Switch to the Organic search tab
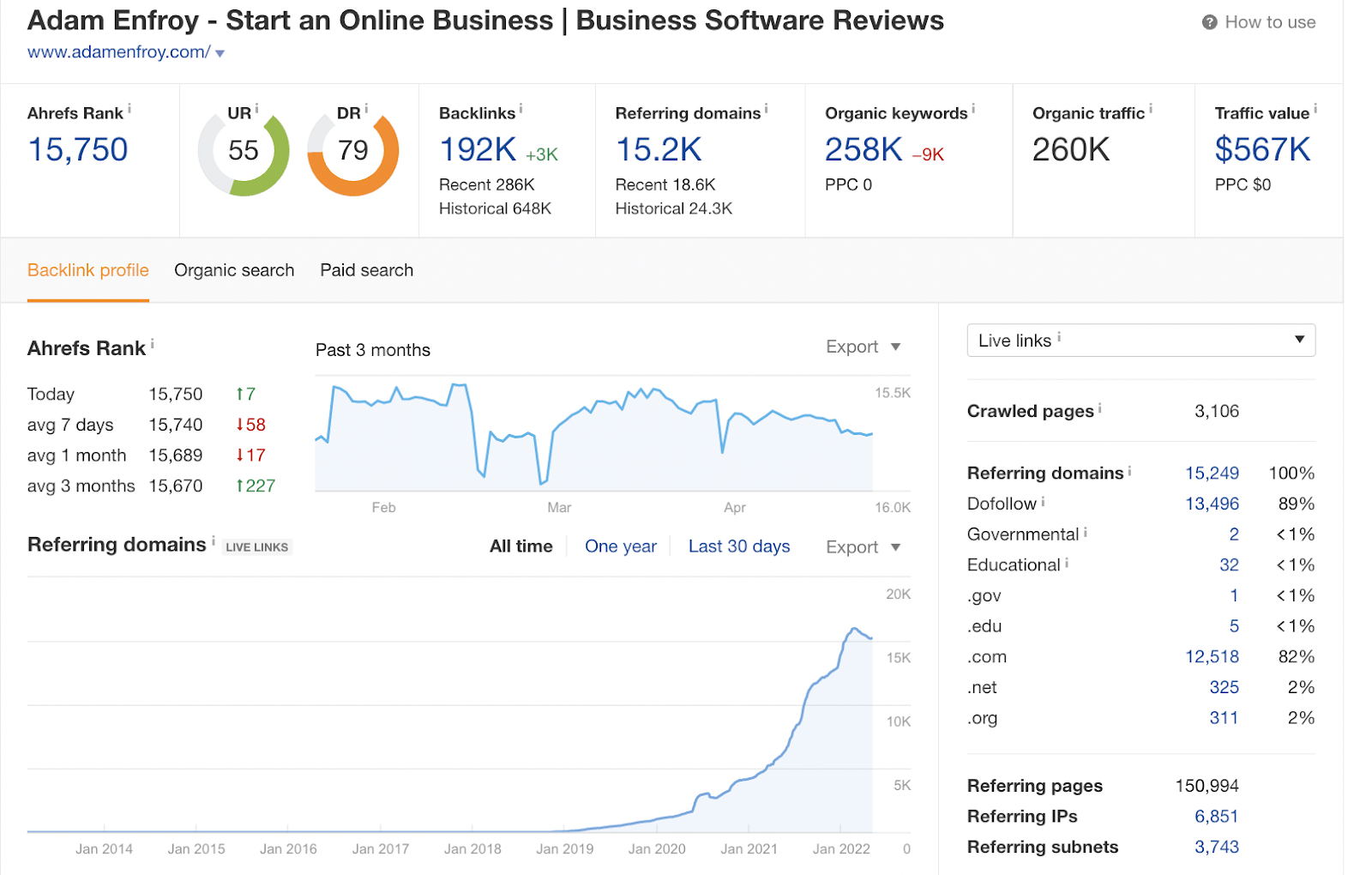Screen dimensions: 1372x875 click(x=234, y=270)
